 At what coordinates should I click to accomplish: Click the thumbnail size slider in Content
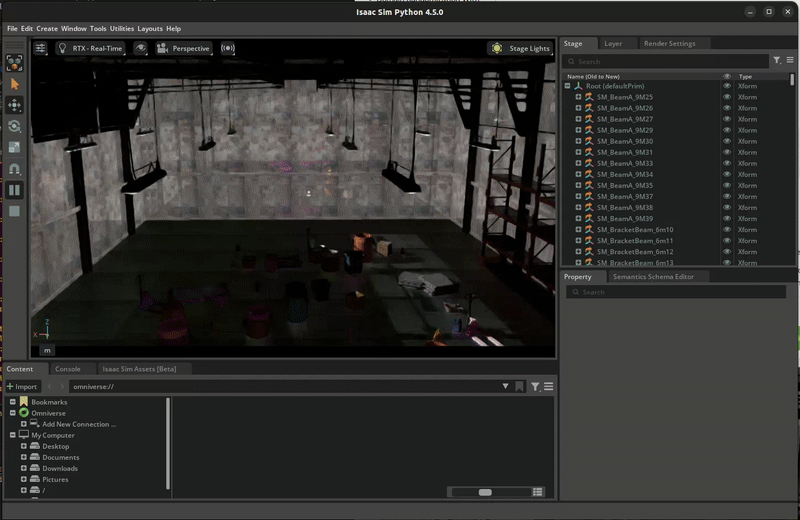pos(485,492)
